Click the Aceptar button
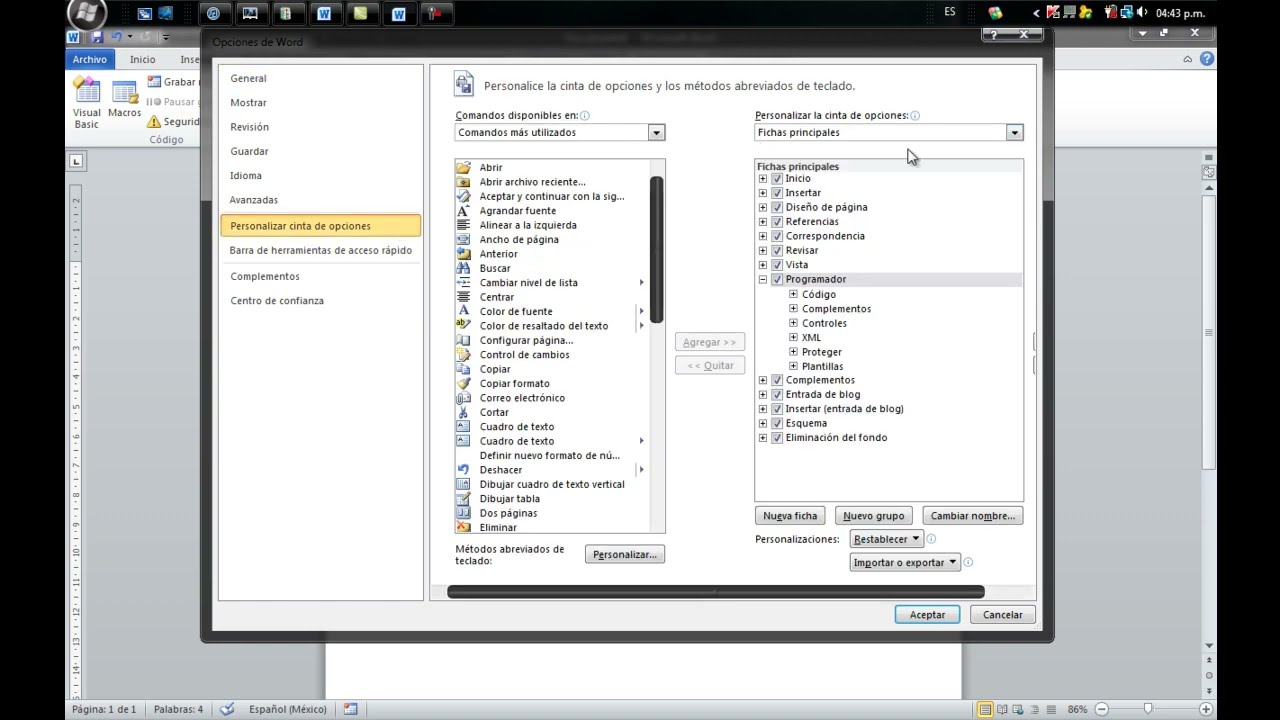The width and height of the screenshot is (1280, 720). 927,615
